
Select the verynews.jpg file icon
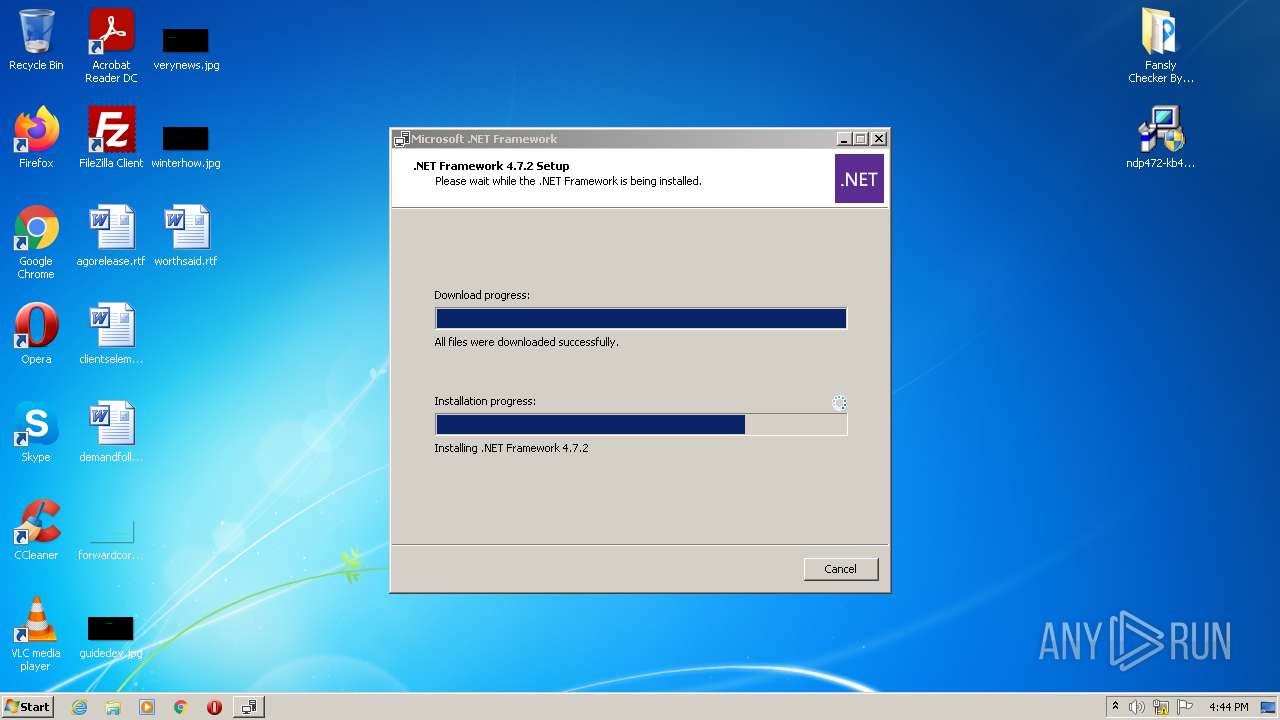pyautogui.click(x=186, y=48)
